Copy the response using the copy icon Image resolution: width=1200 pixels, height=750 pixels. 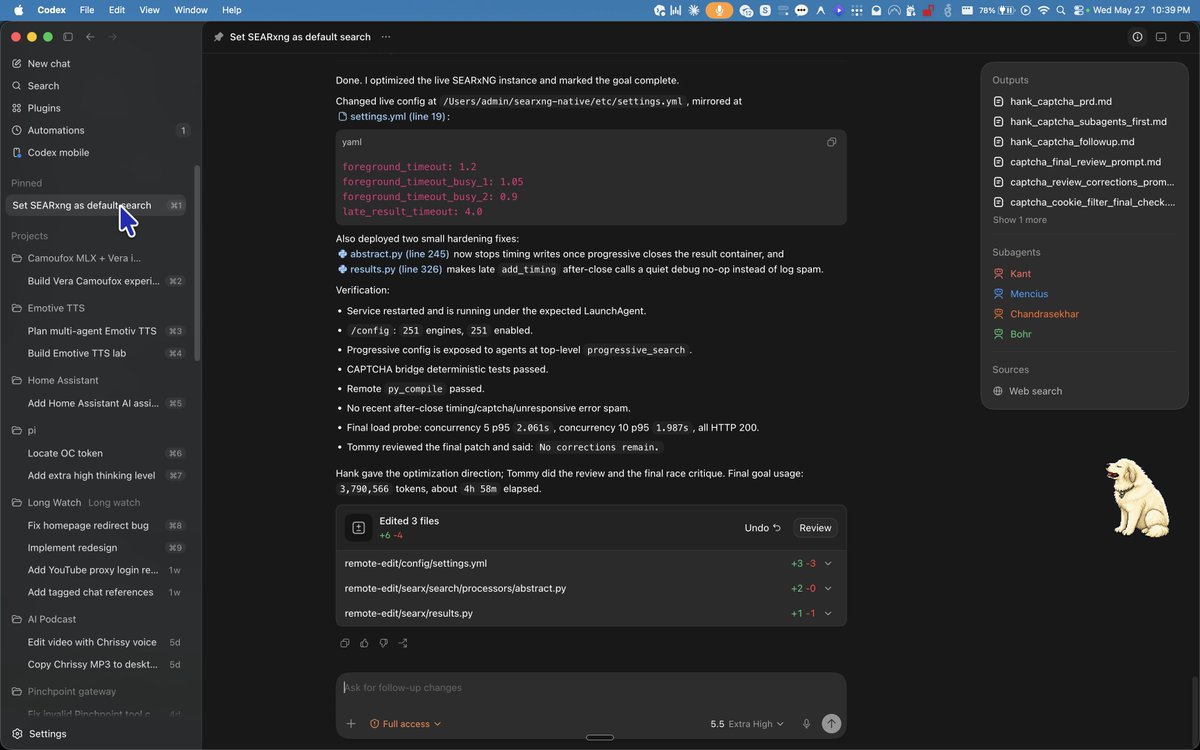[345, 643]
